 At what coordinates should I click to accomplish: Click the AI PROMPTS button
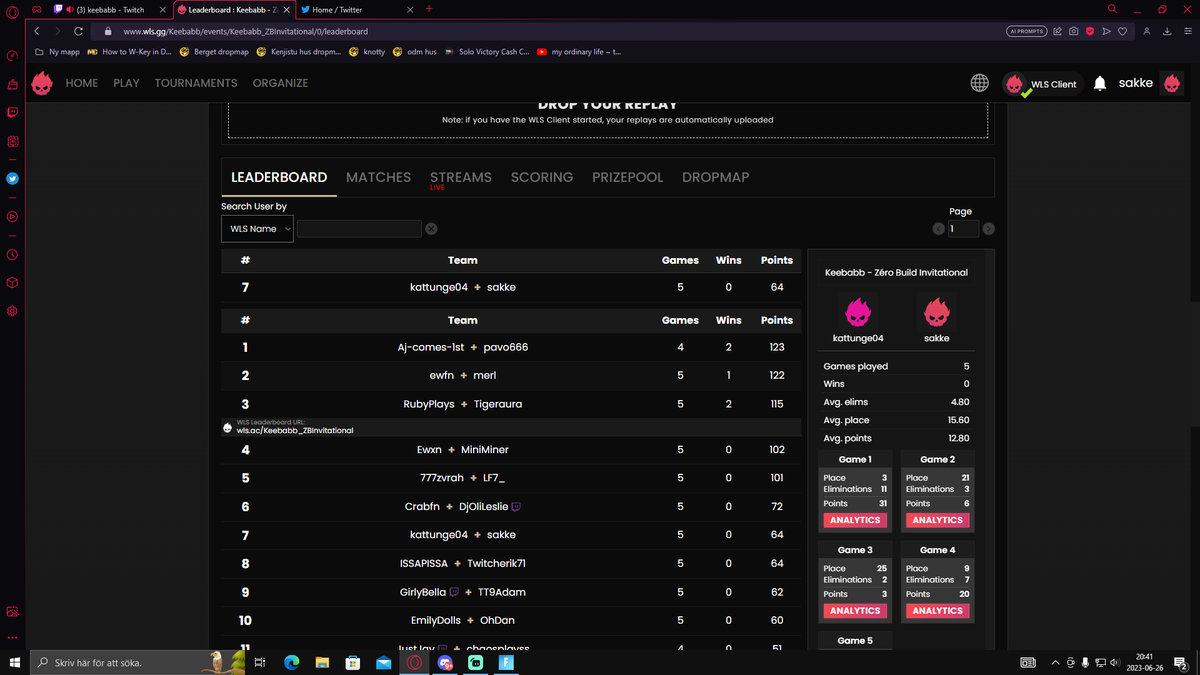coord(1026,31)
